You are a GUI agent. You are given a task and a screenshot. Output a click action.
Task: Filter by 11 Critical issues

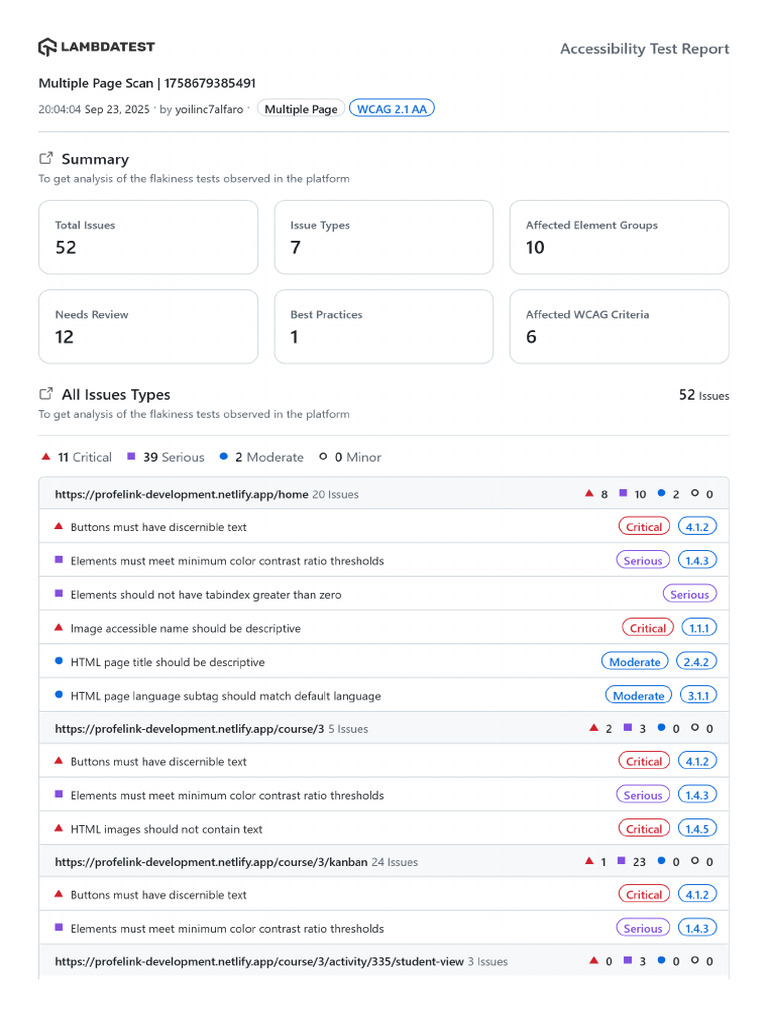tap(77, 457)
